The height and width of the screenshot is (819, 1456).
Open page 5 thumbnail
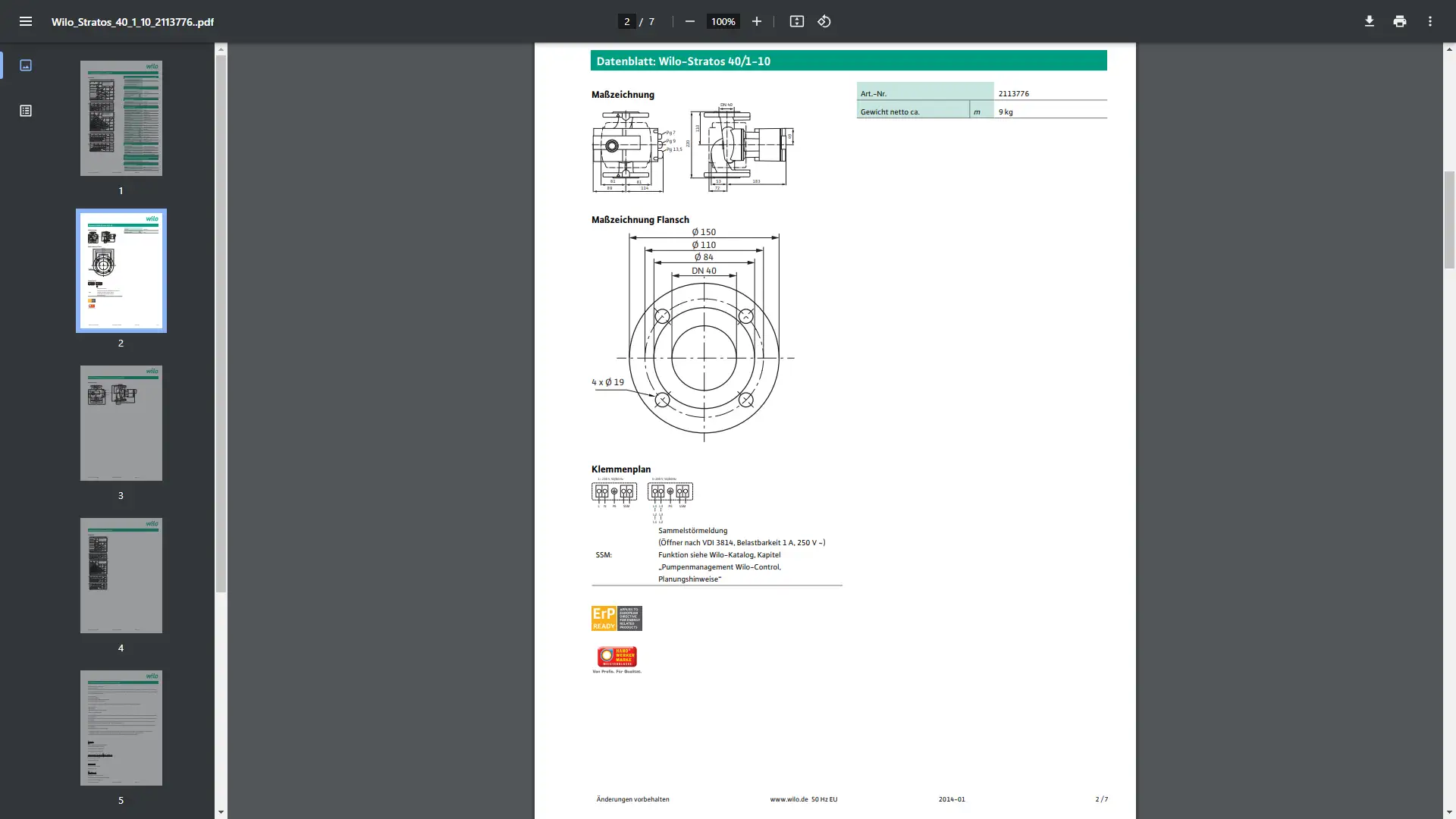[121, 728]
